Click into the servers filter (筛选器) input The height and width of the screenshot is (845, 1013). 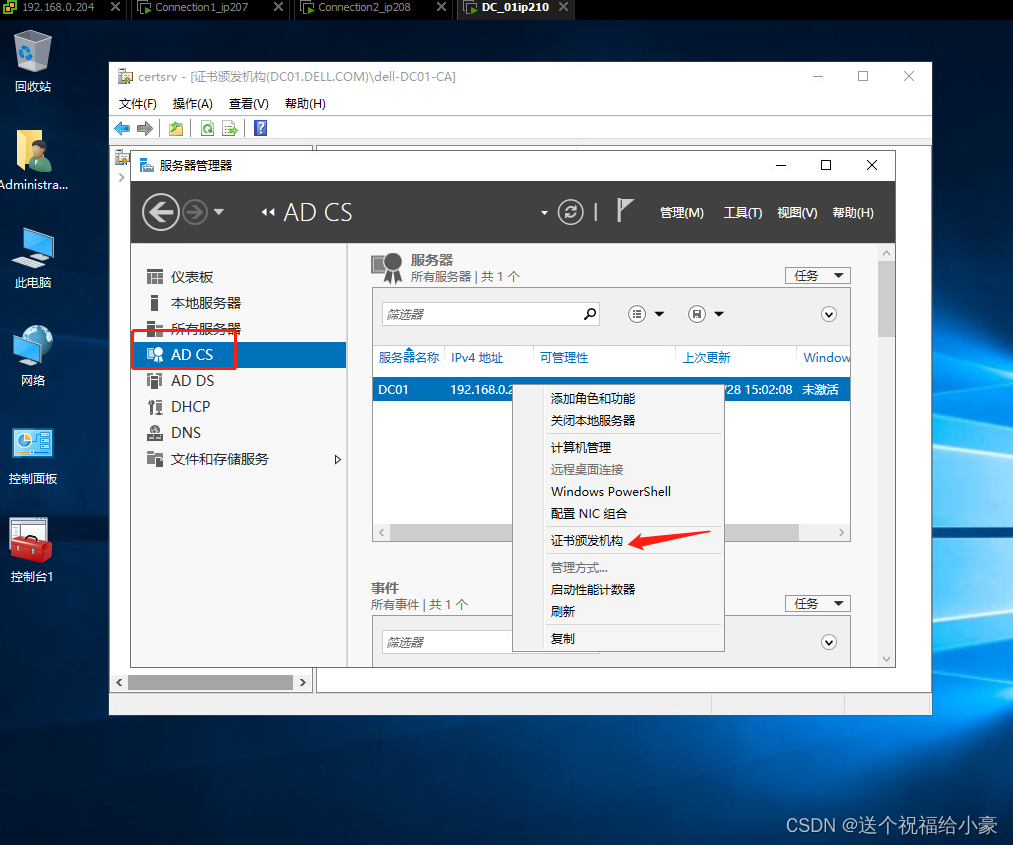[481, 314]
